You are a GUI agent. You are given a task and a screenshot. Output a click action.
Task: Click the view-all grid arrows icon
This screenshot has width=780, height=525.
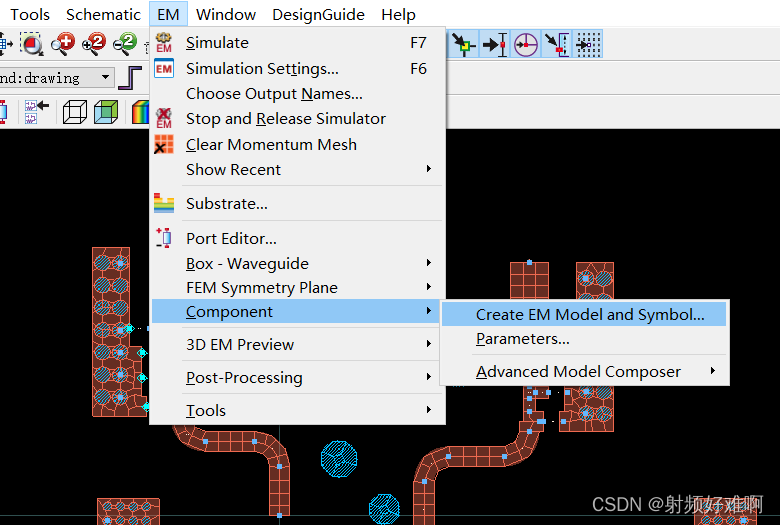click(x=5, y=44)
